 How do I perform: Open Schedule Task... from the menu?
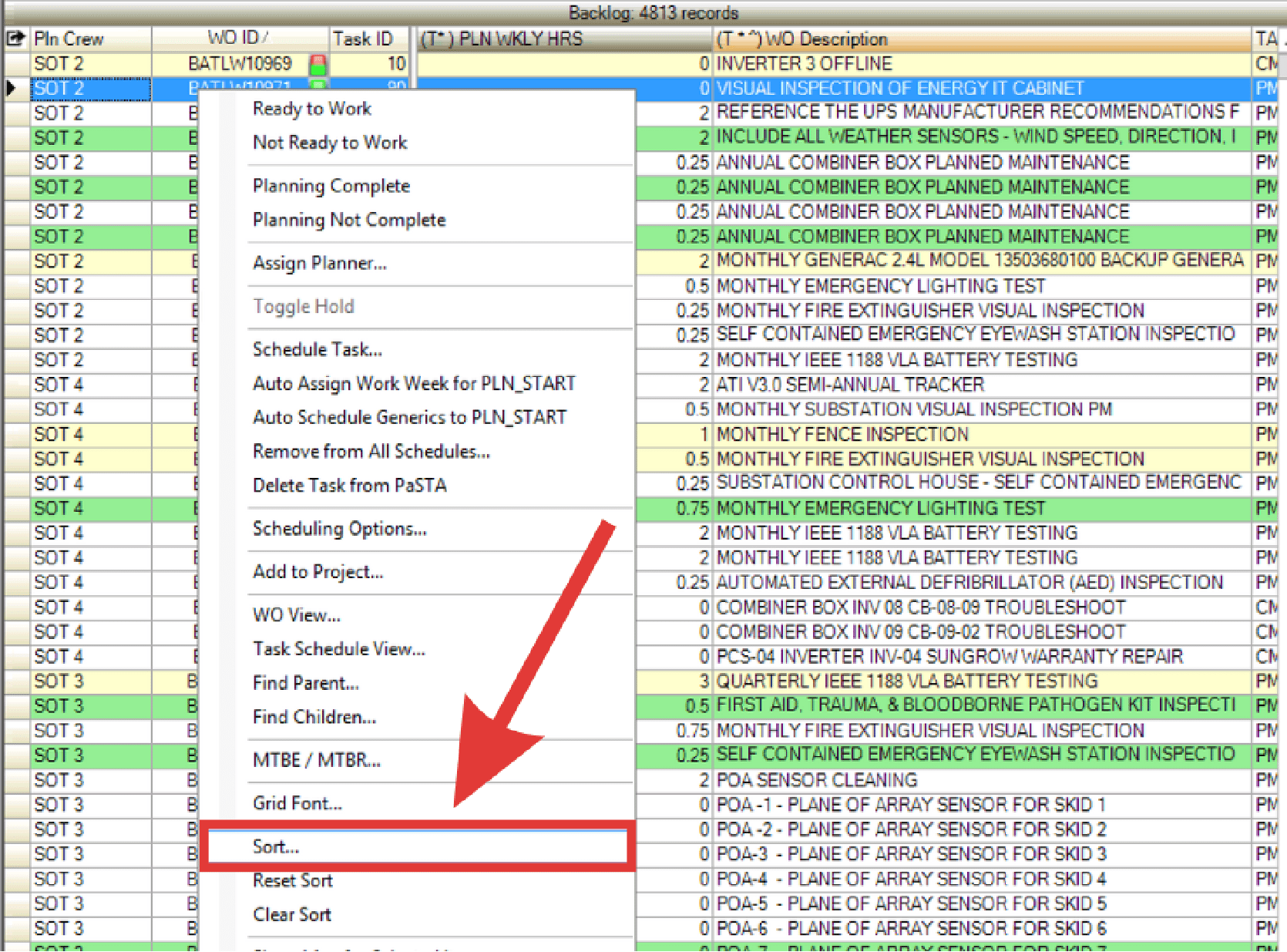click(318, 349)
